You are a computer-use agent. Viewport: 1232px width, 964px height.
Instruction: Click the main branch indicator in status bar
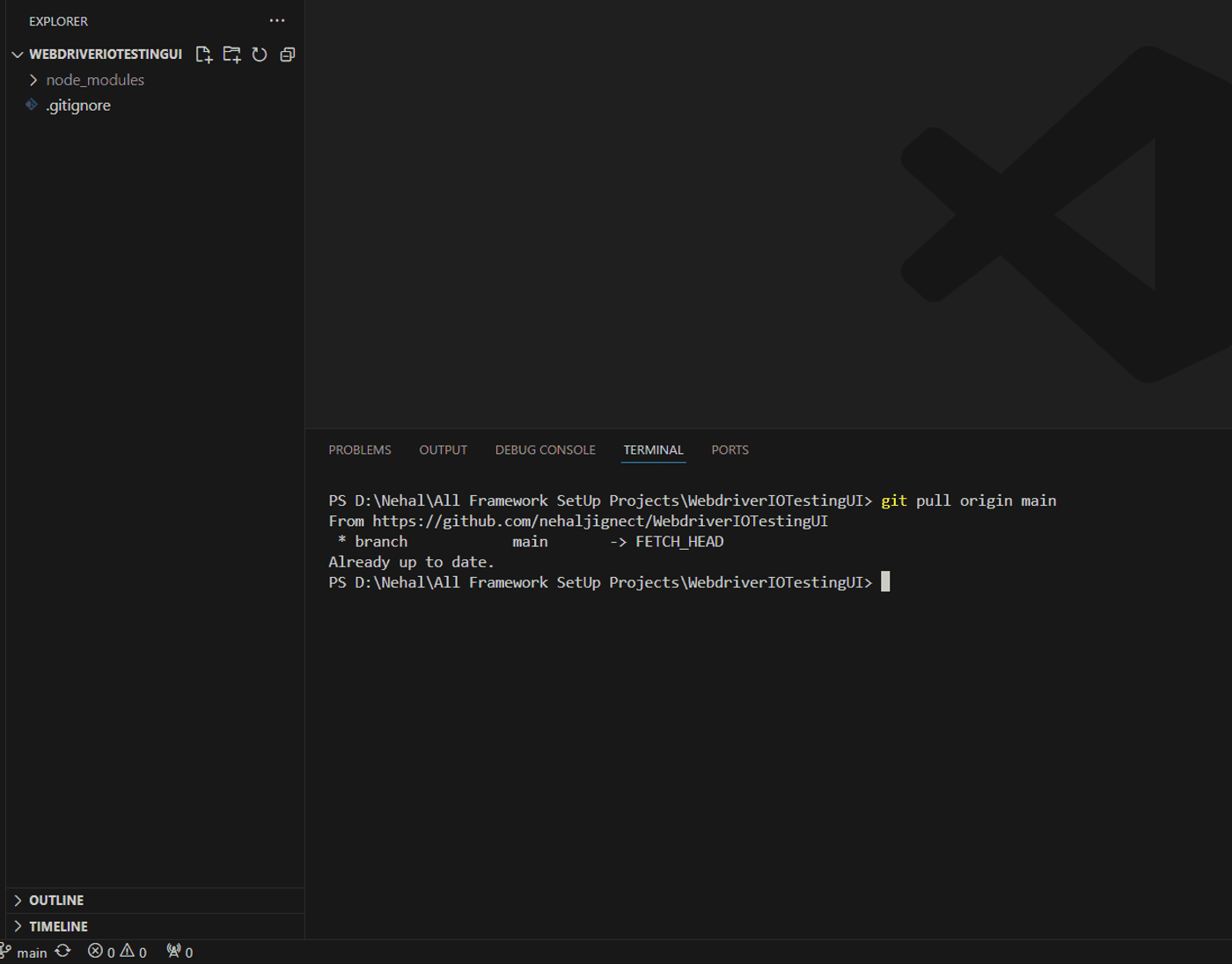pos(24,953)
